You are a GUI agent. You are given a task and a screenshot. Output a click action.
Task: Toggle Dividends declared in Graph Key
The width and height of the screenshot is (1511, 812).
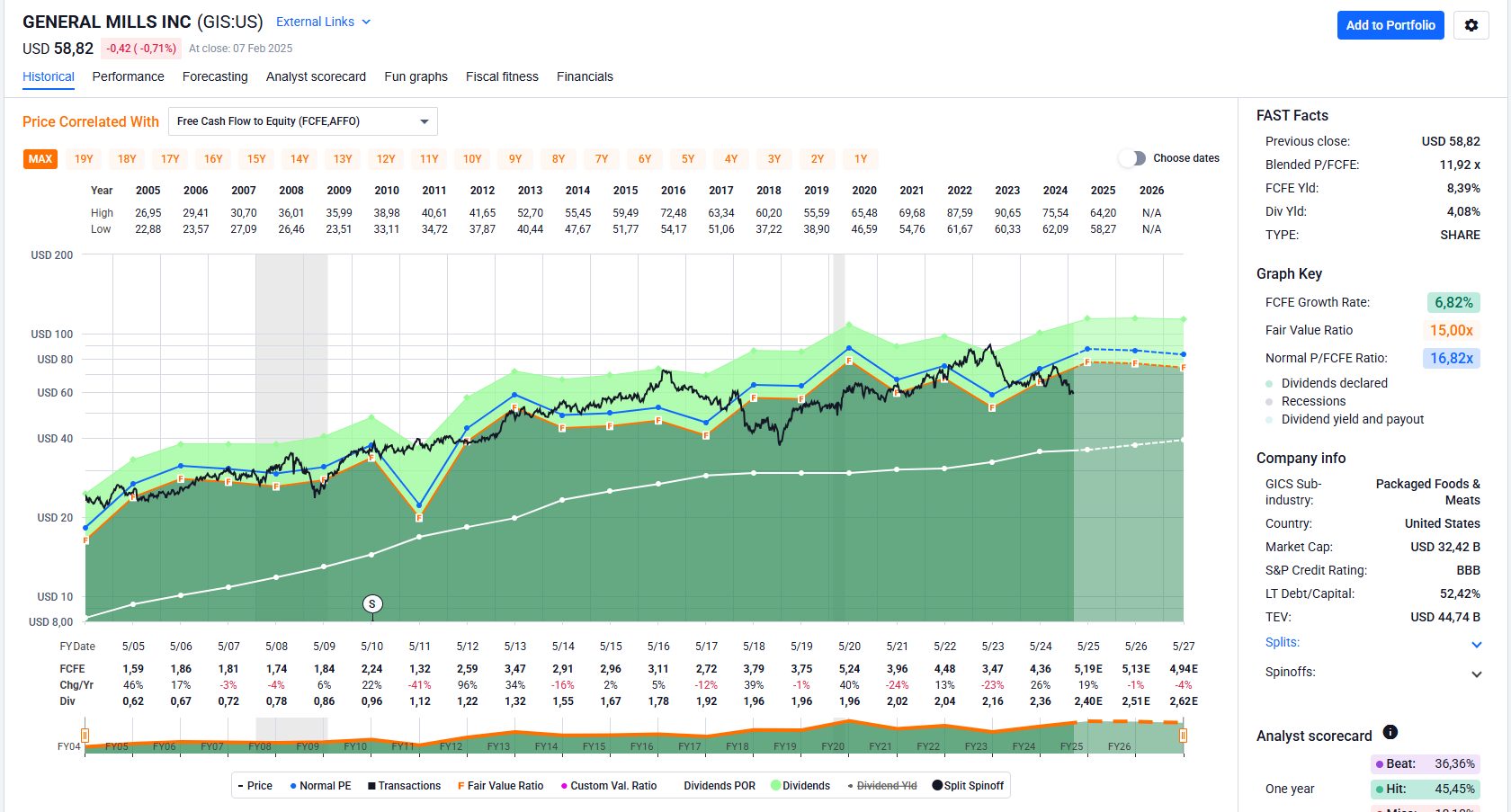point(1334,383)
